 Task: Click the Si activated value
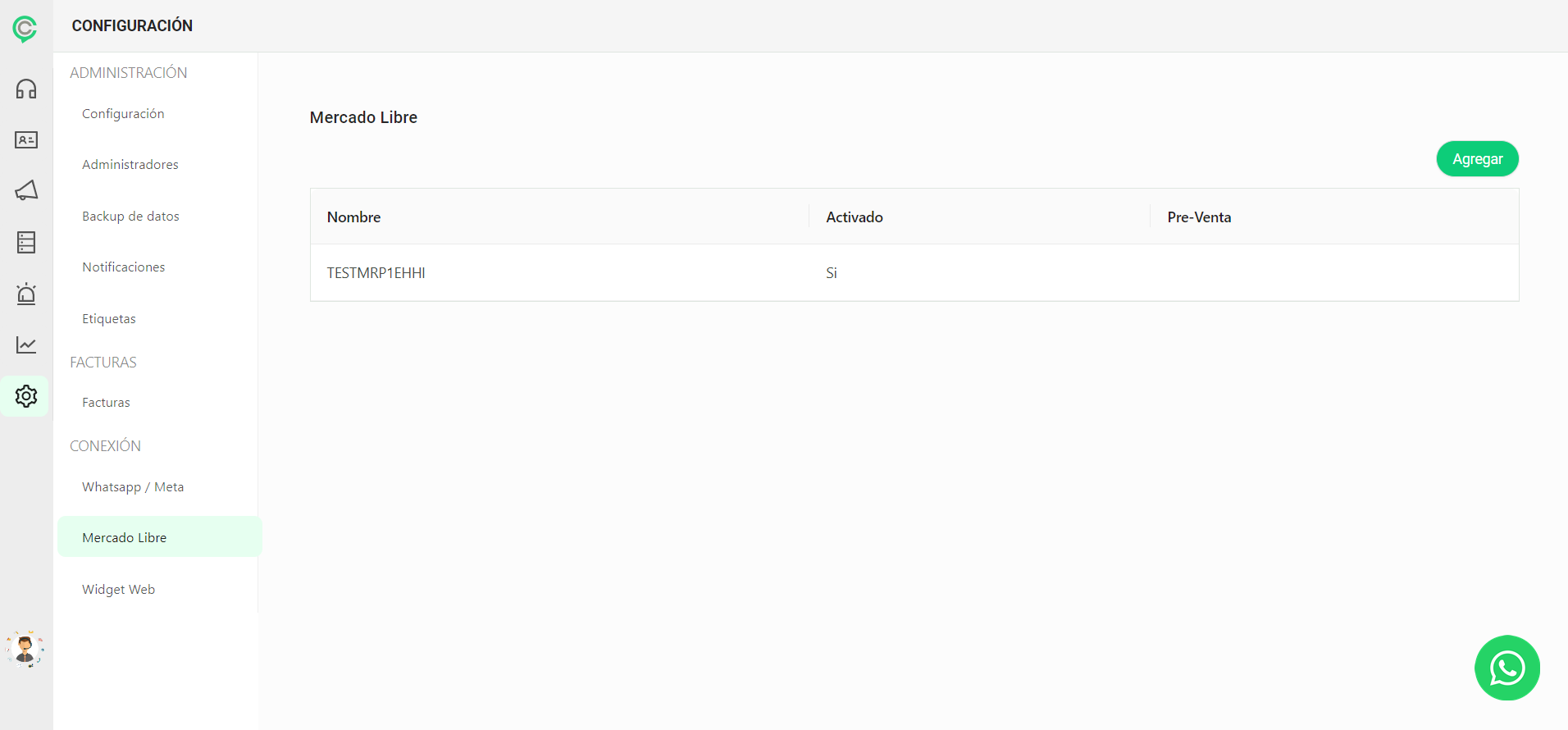coord(832,273)
